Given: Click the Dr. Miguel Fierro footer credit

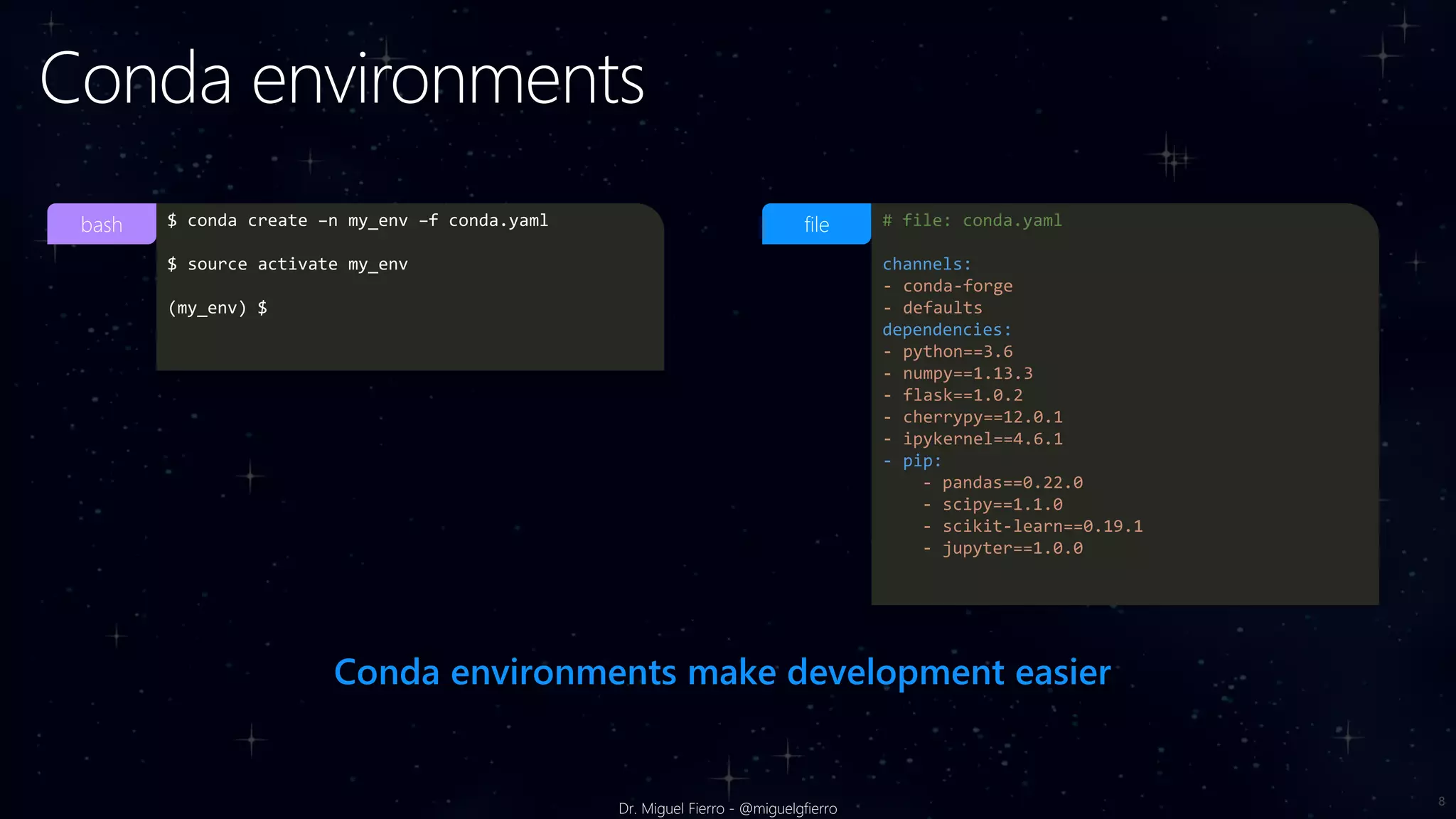Looking at the screenshot, I should tap(727, 808).
